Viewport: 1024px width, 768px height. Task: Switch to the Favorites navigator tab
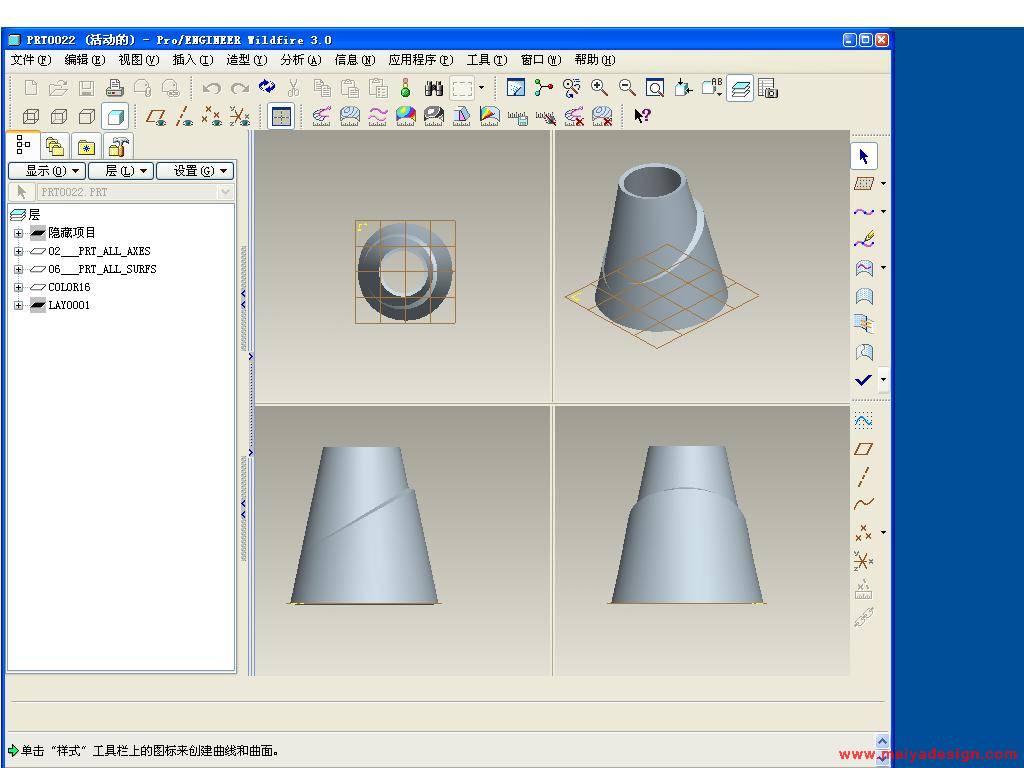coord(87,146)
